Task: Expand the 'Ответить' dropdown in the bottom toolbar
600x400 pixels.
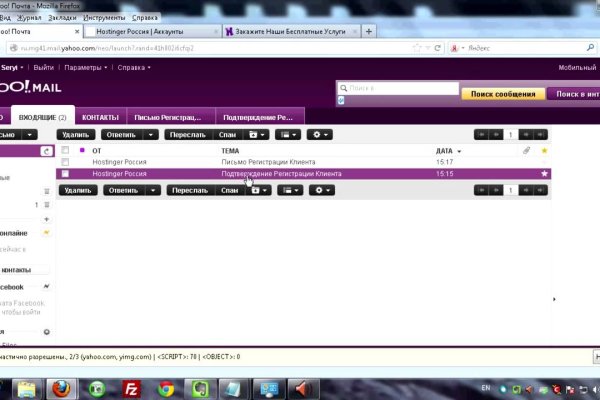Action: [153, 190]
